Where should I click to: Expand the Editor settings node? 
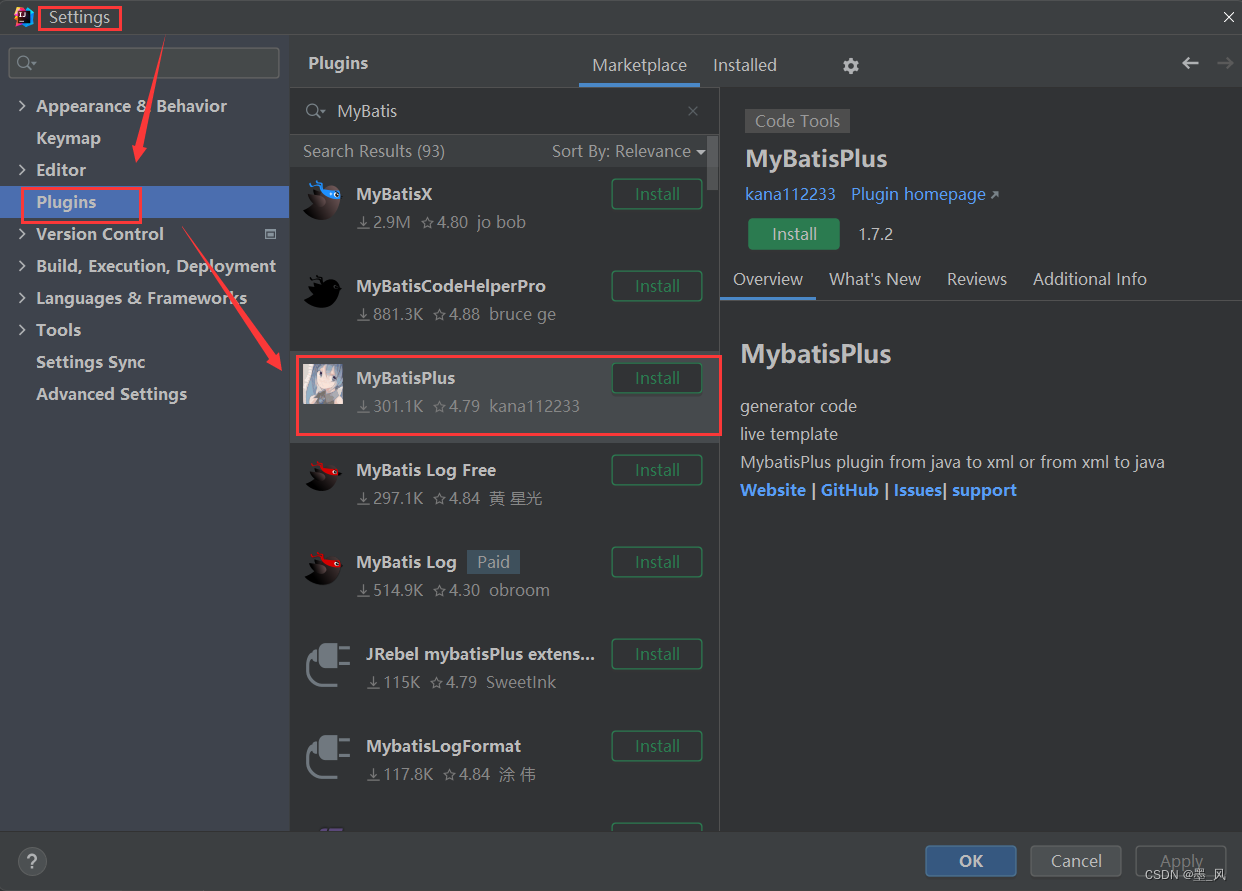click(x=22, y=170)
